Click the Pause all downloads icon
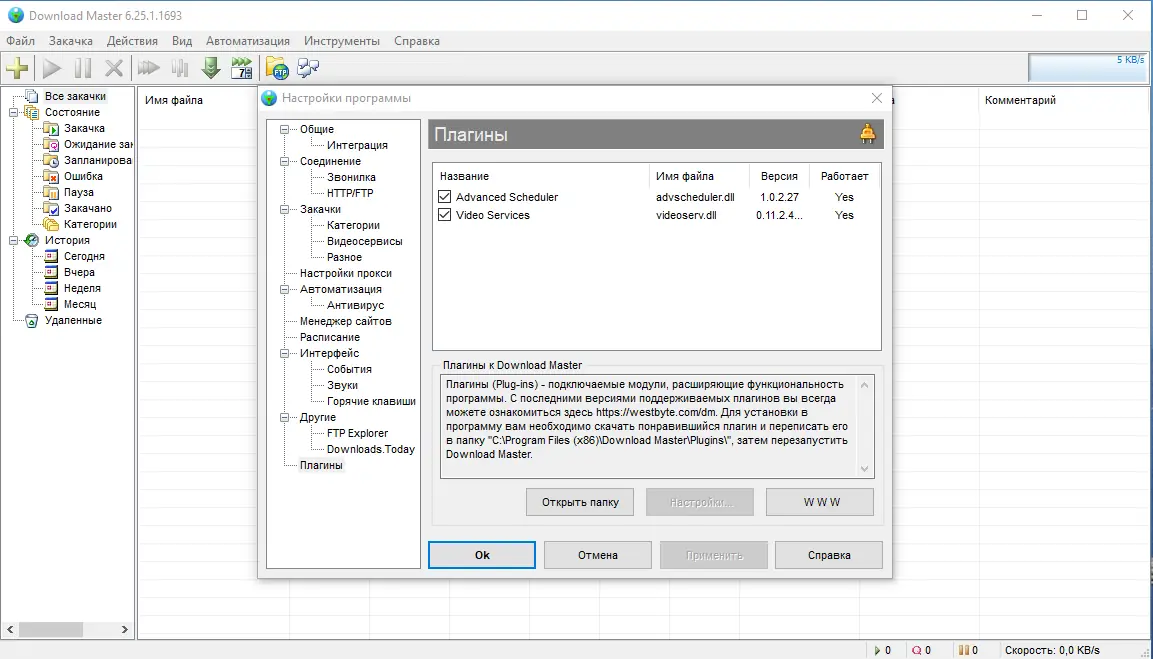The height and width of the screenshot is (659, 1153). click(180, 68)
